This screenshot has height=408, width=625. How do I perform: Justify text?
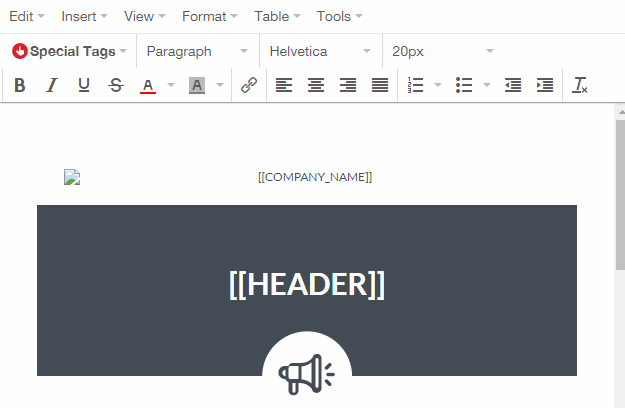point(380,85)
